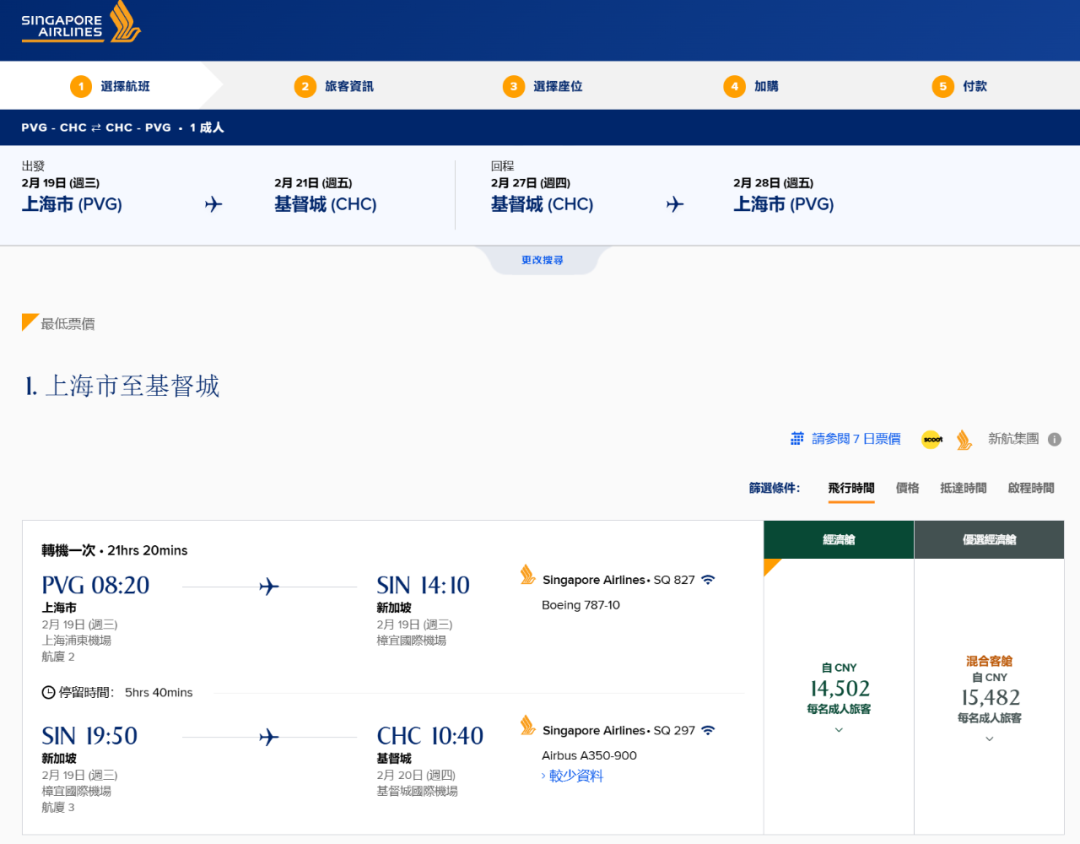Image resolution: width=1080 pixels, height=844 pixels.
Task: Select the green 經濟艙 fare column header
Action: click(838, 539)
